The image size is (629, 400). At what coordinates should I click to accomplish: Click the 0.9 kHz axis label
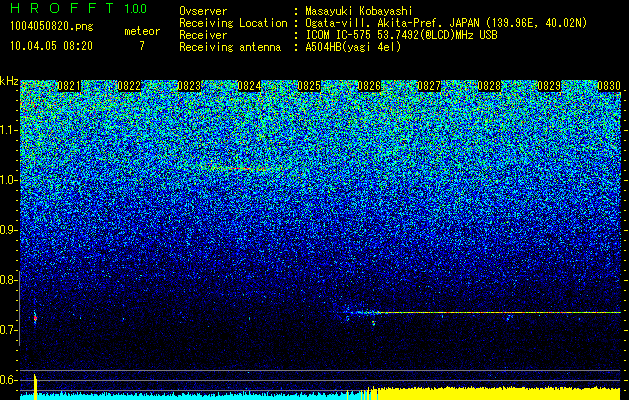pos(8,230)
